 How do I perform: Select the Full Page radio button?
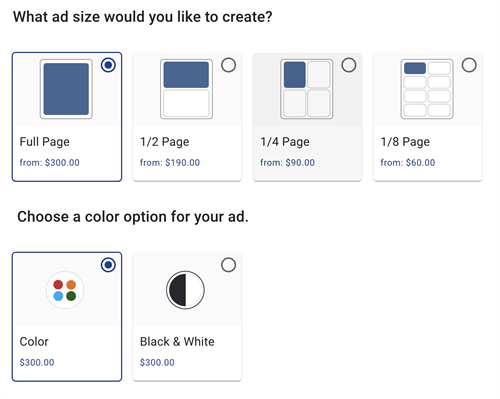(108, 65)
